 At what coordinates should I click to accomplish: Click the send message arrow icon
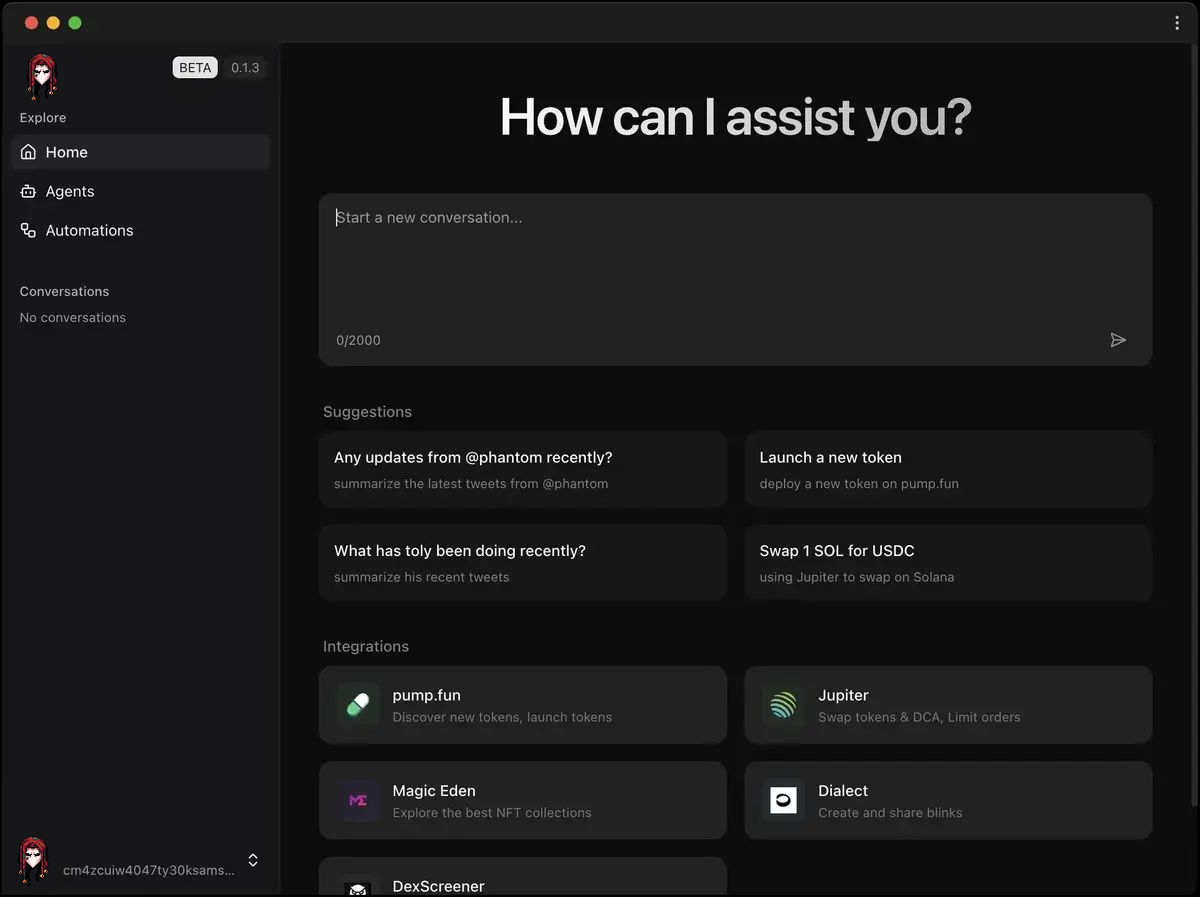click(1118, 340)
